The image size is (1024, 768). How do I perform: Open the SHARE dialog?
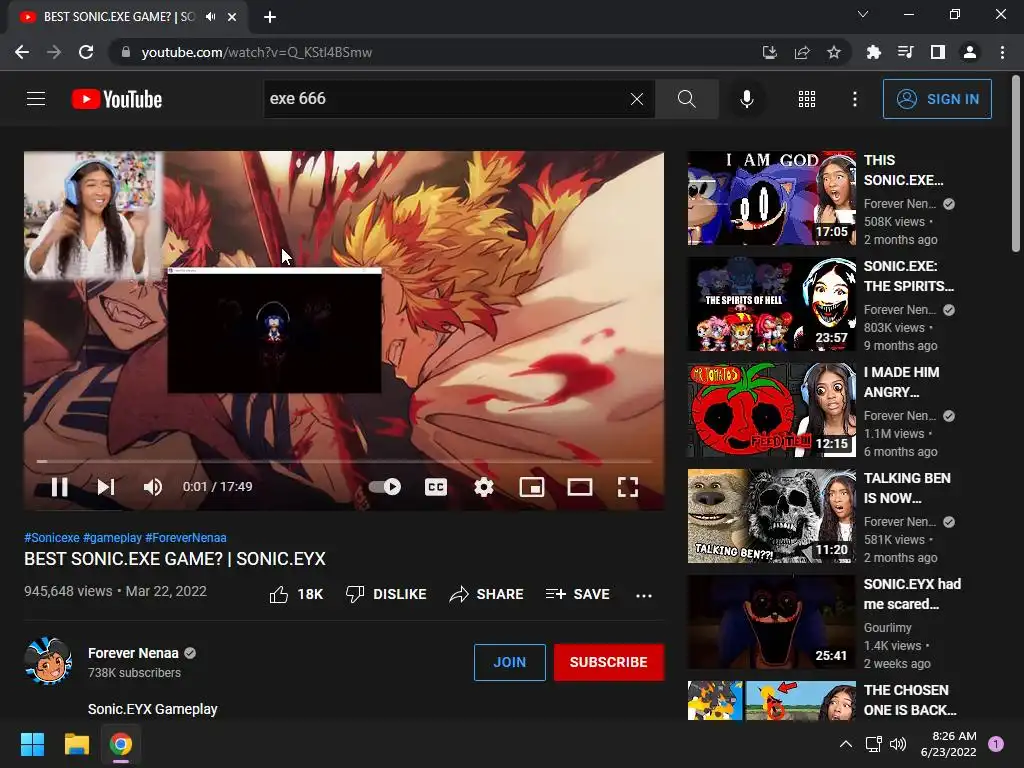pyautogui.click(x=487, y=594)
